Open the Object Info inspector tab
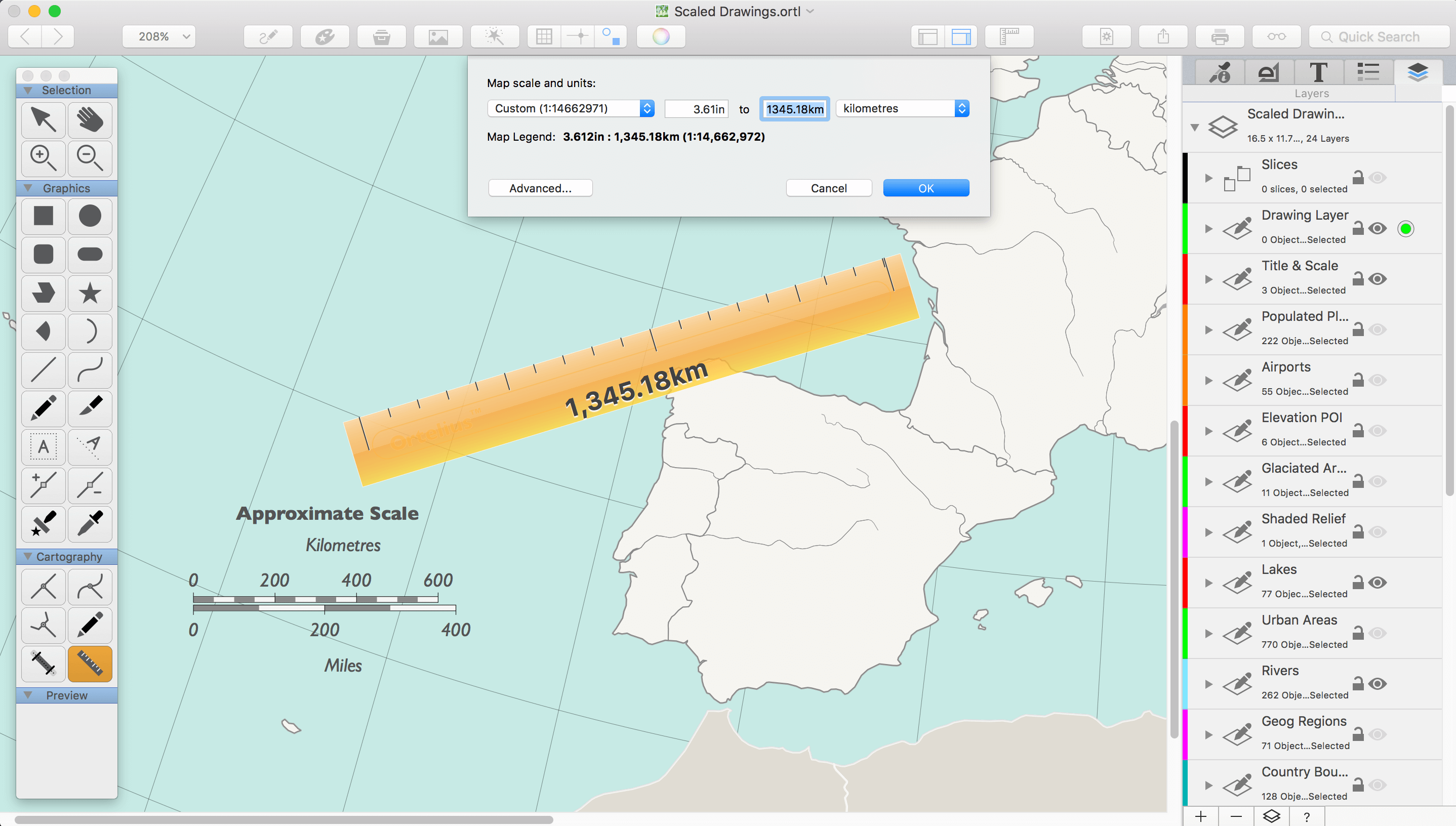The width and height of the screenshot is (1456, 826). 1220,72
